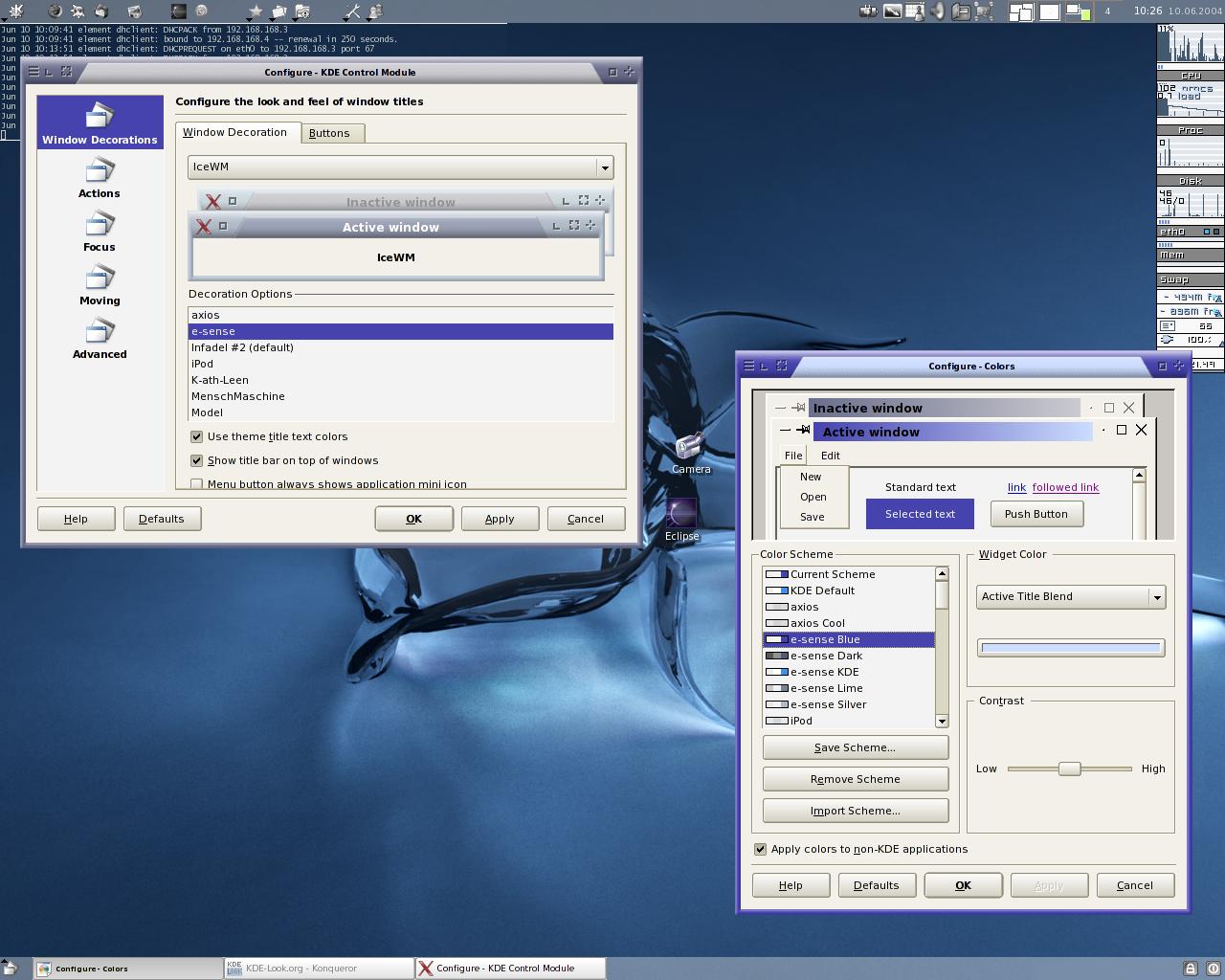Click Apply in the KDE Control Module
Screen dimensions: 1225x980
pos(500,519)
